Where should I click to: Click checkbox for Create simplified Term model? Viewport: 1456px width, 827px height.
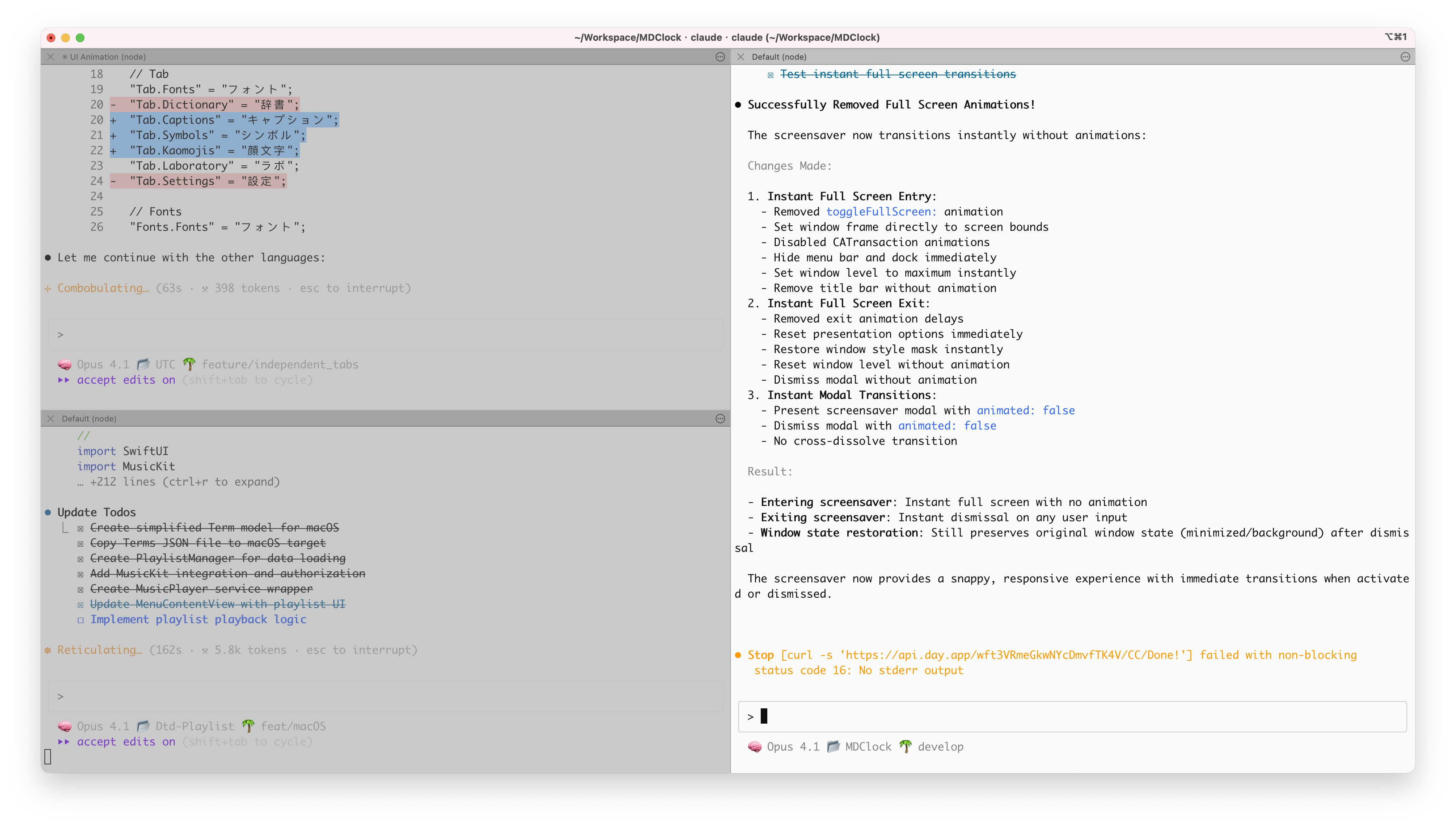click(80, 528)
